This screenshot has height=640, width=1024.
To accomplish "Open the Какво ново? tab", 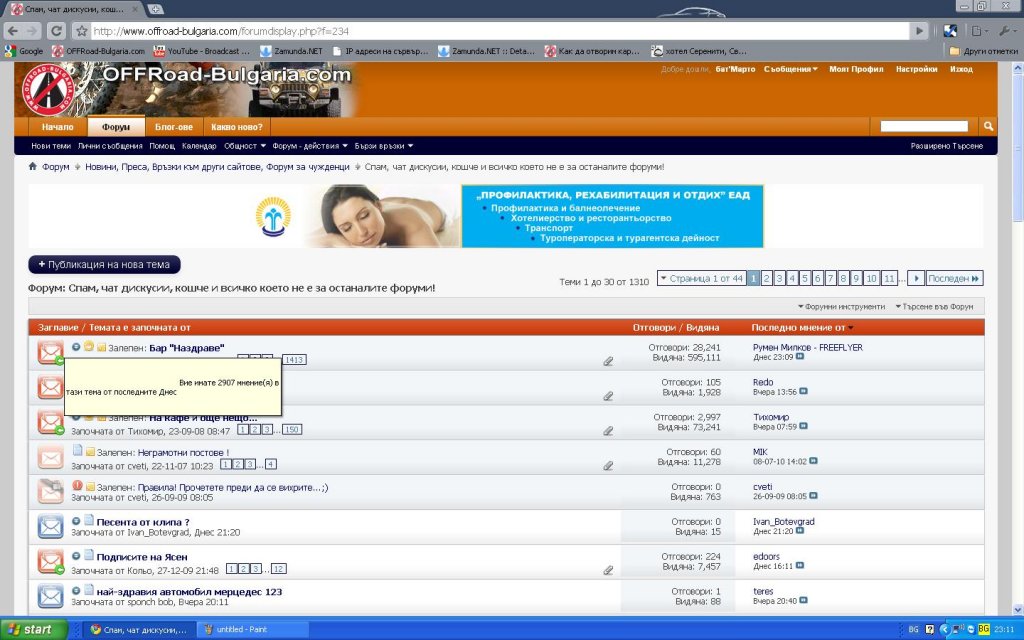I will 237,127.
